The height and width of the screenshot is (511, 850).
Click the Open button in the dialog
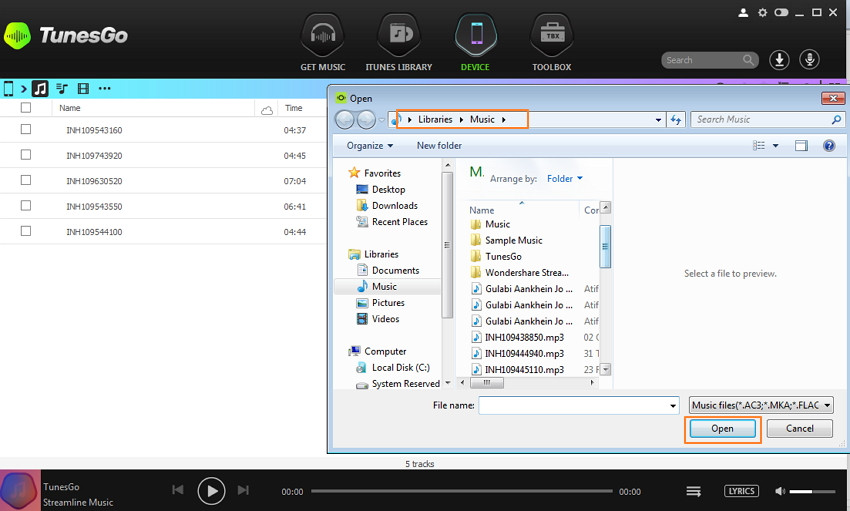point(722,429)
